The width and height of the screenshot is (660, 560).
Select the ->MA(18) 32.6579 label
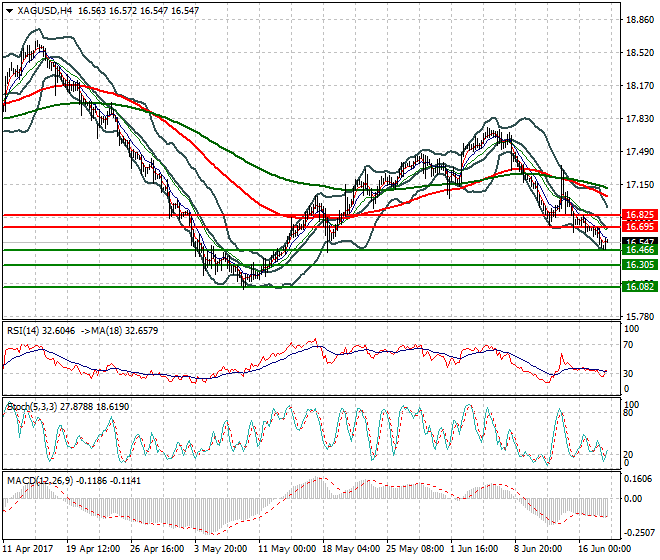tap(118, 331)
